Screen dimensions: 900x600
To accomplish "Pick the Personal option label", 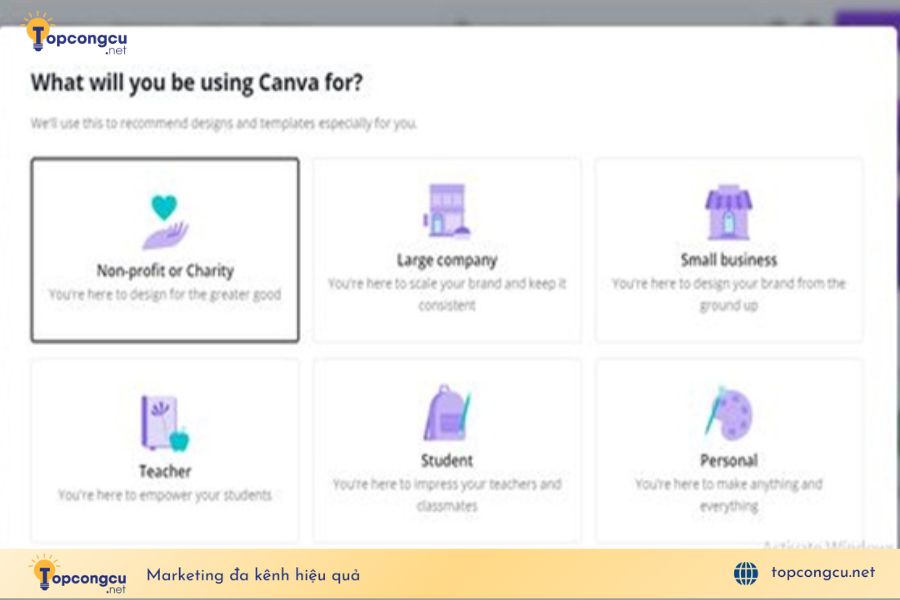I will click(729, 460).
